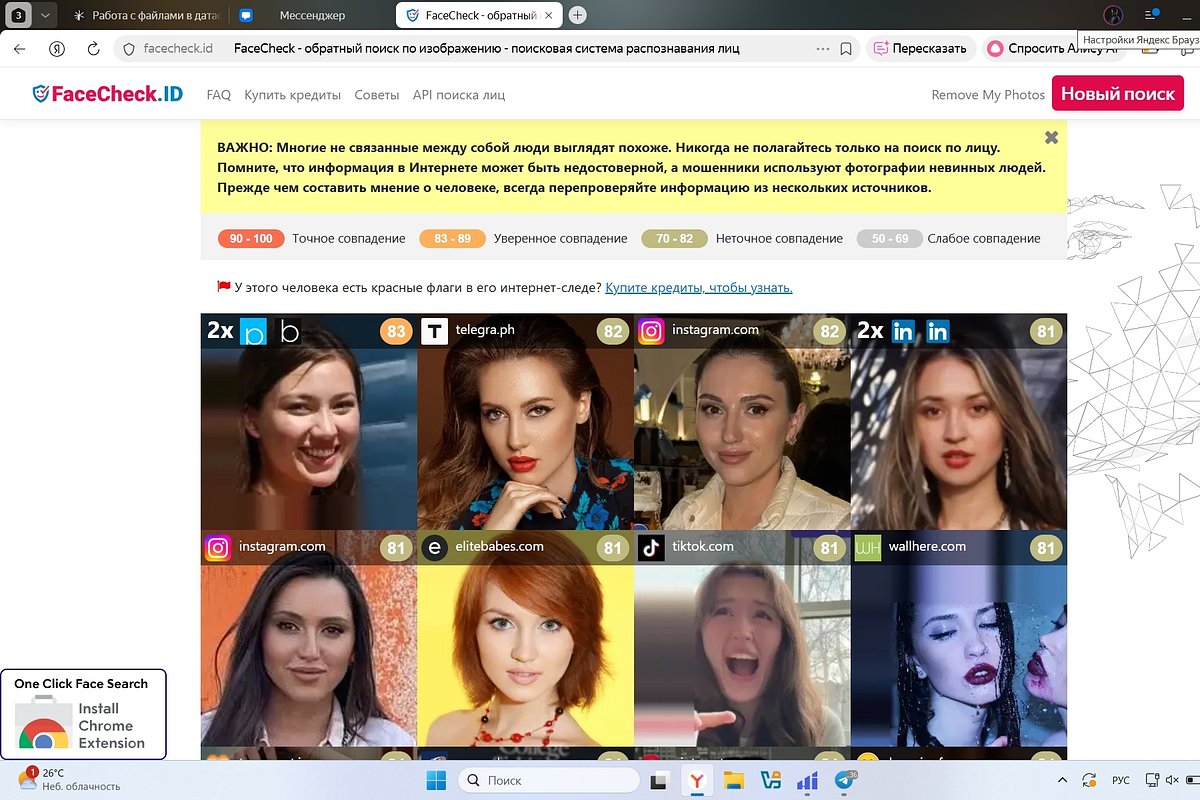
Task: Click the telegra.ph source label
Action: [x=485, y=330]
